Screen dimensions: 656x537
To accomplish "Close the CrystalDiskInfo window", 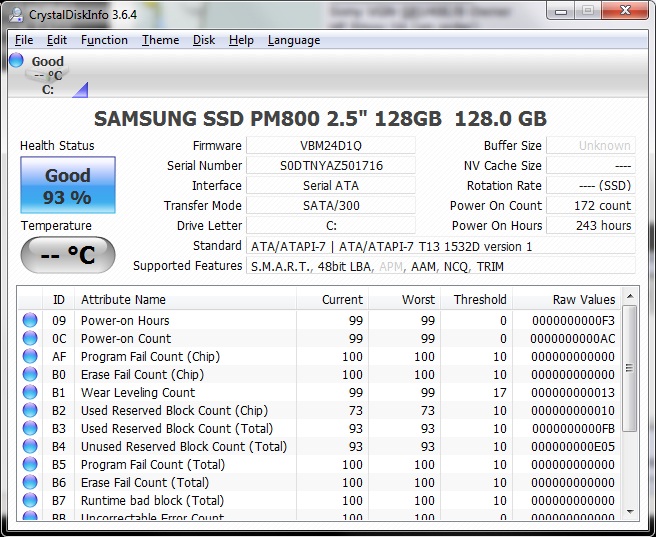I will click(625, 11).
